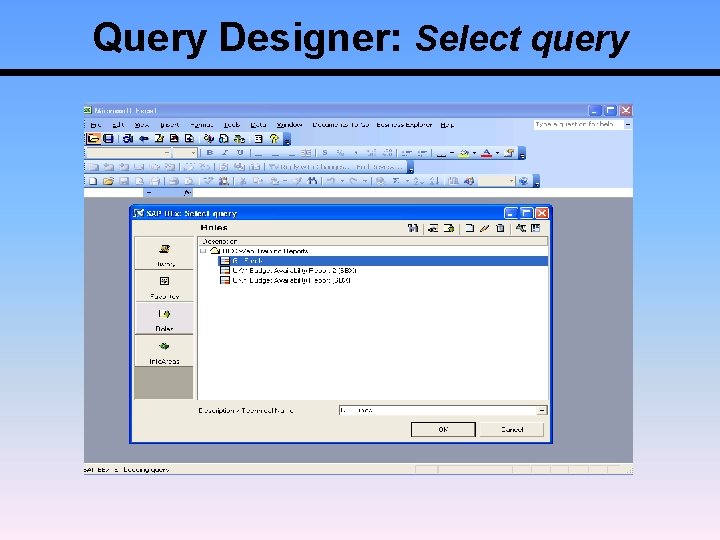Viewport: 720px width, 540px height.
Task: Click the trash Delete icon in Select query dialog
Action: (501, 228)
